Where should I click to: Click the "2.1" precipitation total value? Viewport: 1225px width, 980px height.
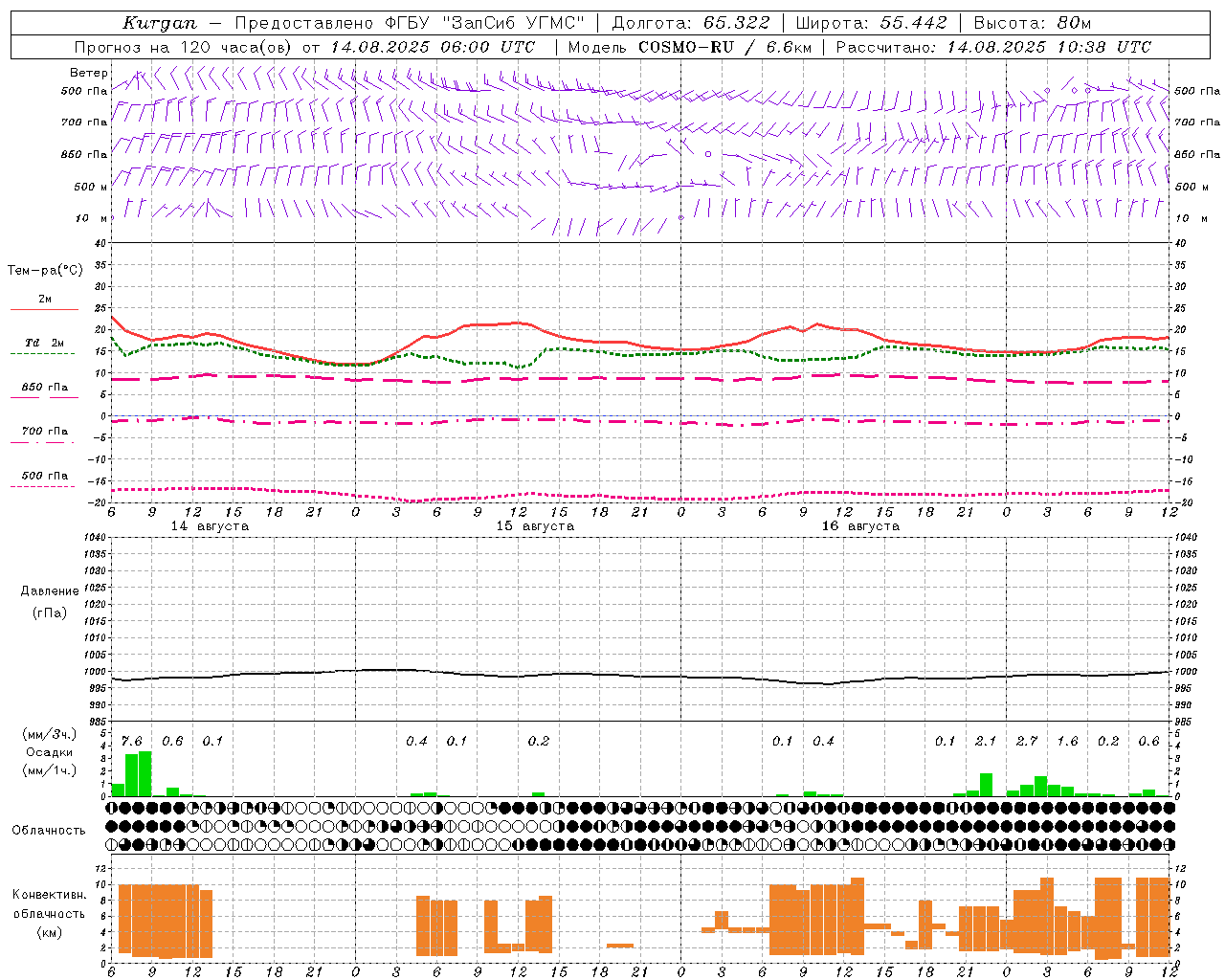(986, 742)
